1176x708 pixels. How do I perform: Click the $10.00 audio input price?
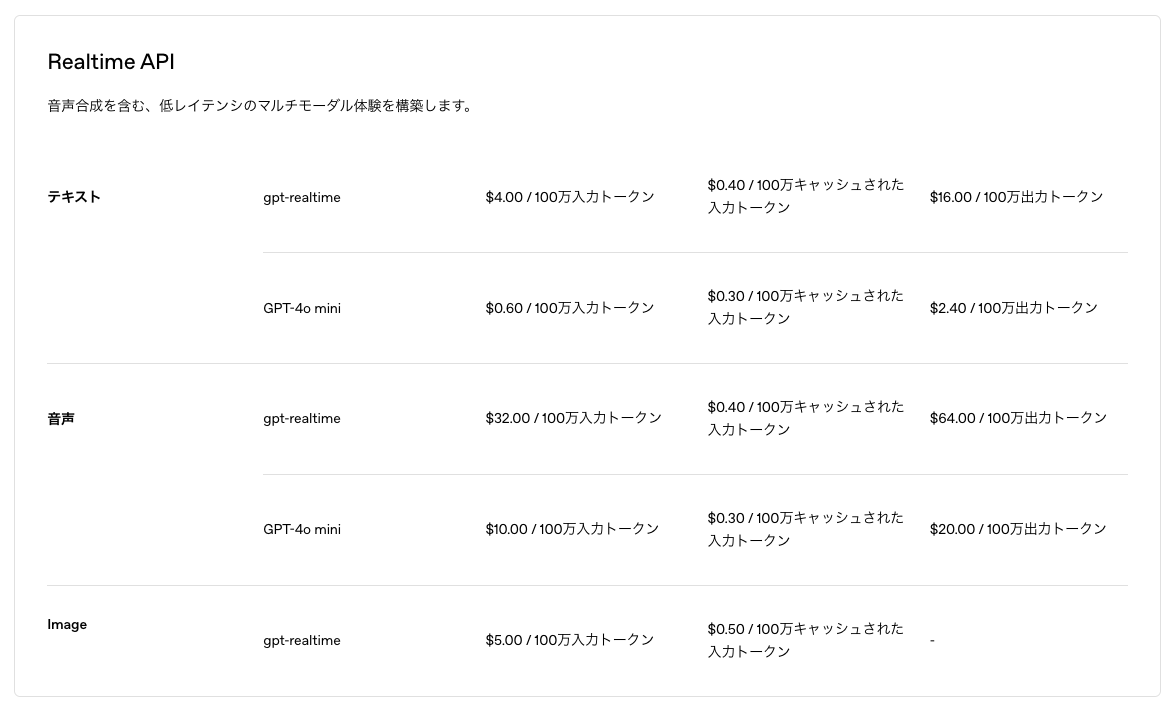pyautogui.click(x=572, y=529)
